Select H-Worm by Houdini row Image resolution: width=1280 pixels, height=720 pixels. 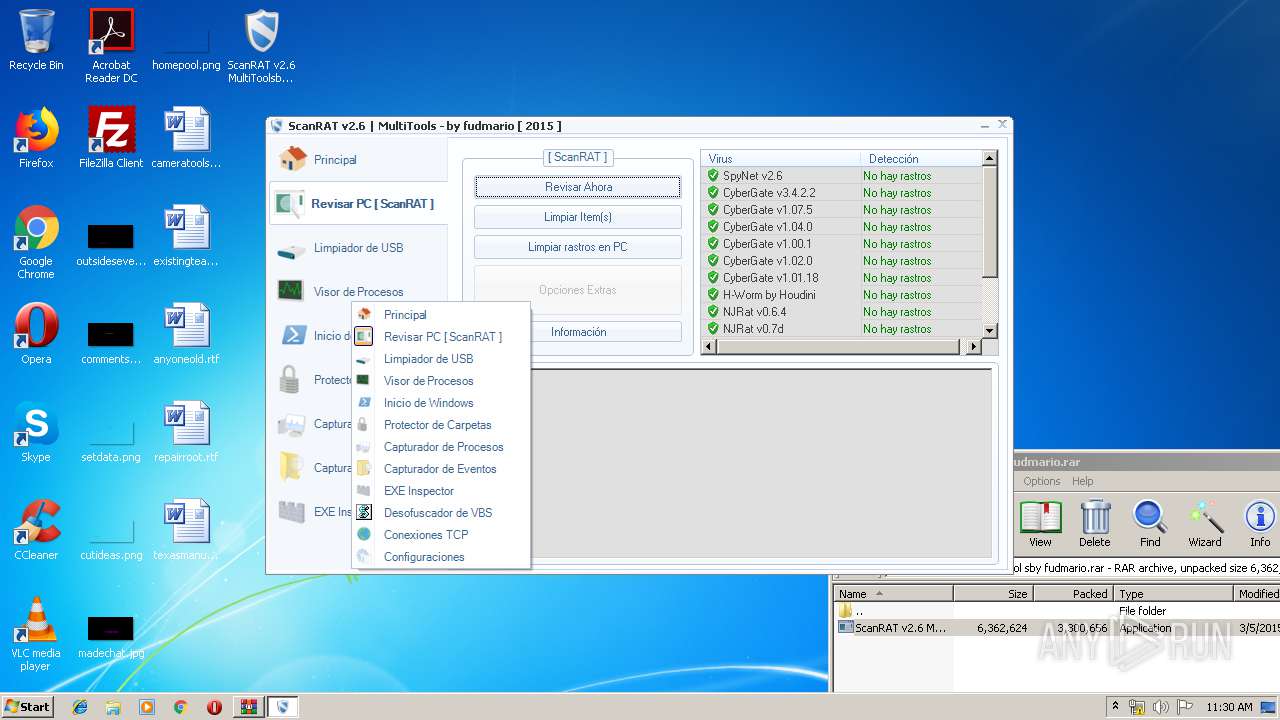point(842,295)
